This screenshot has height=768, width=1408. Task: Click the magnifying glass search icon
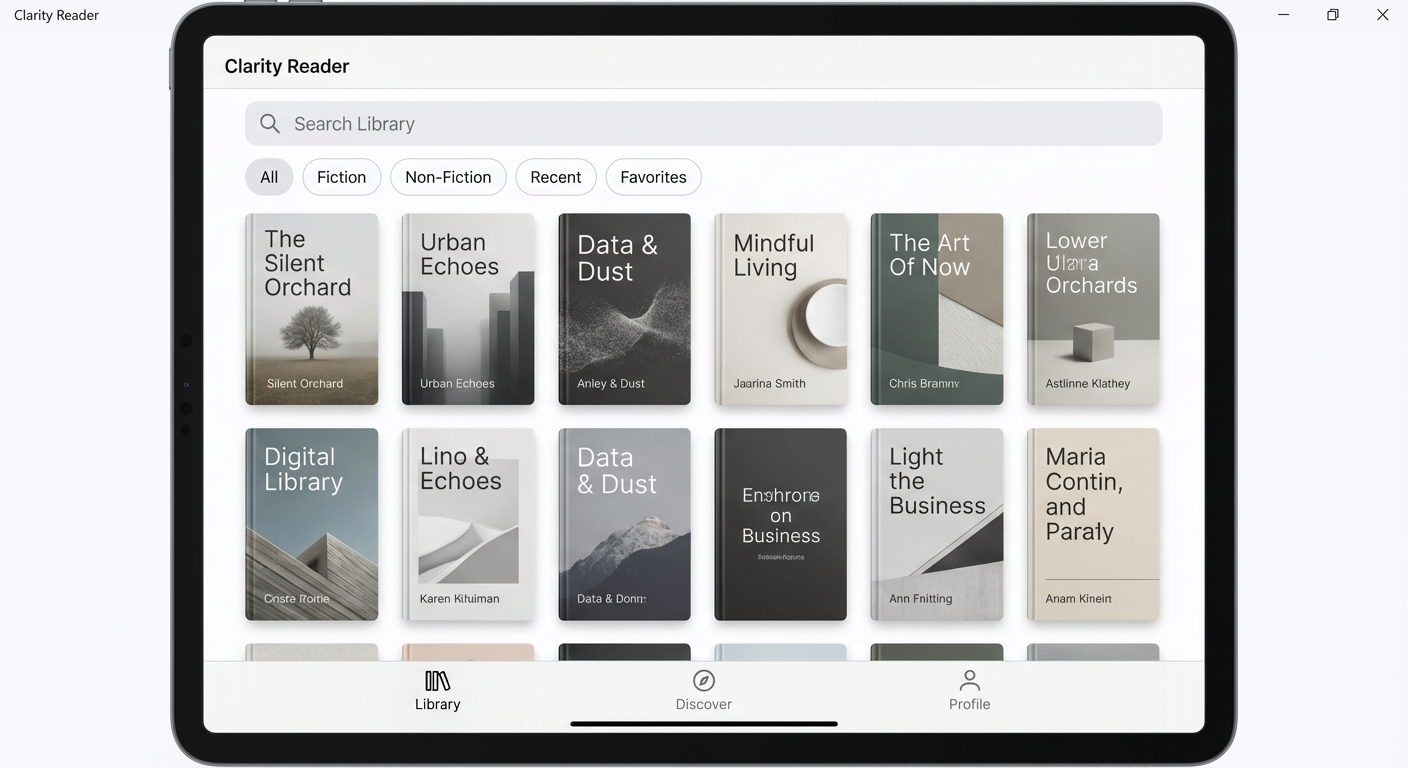[x=269, y=124]
